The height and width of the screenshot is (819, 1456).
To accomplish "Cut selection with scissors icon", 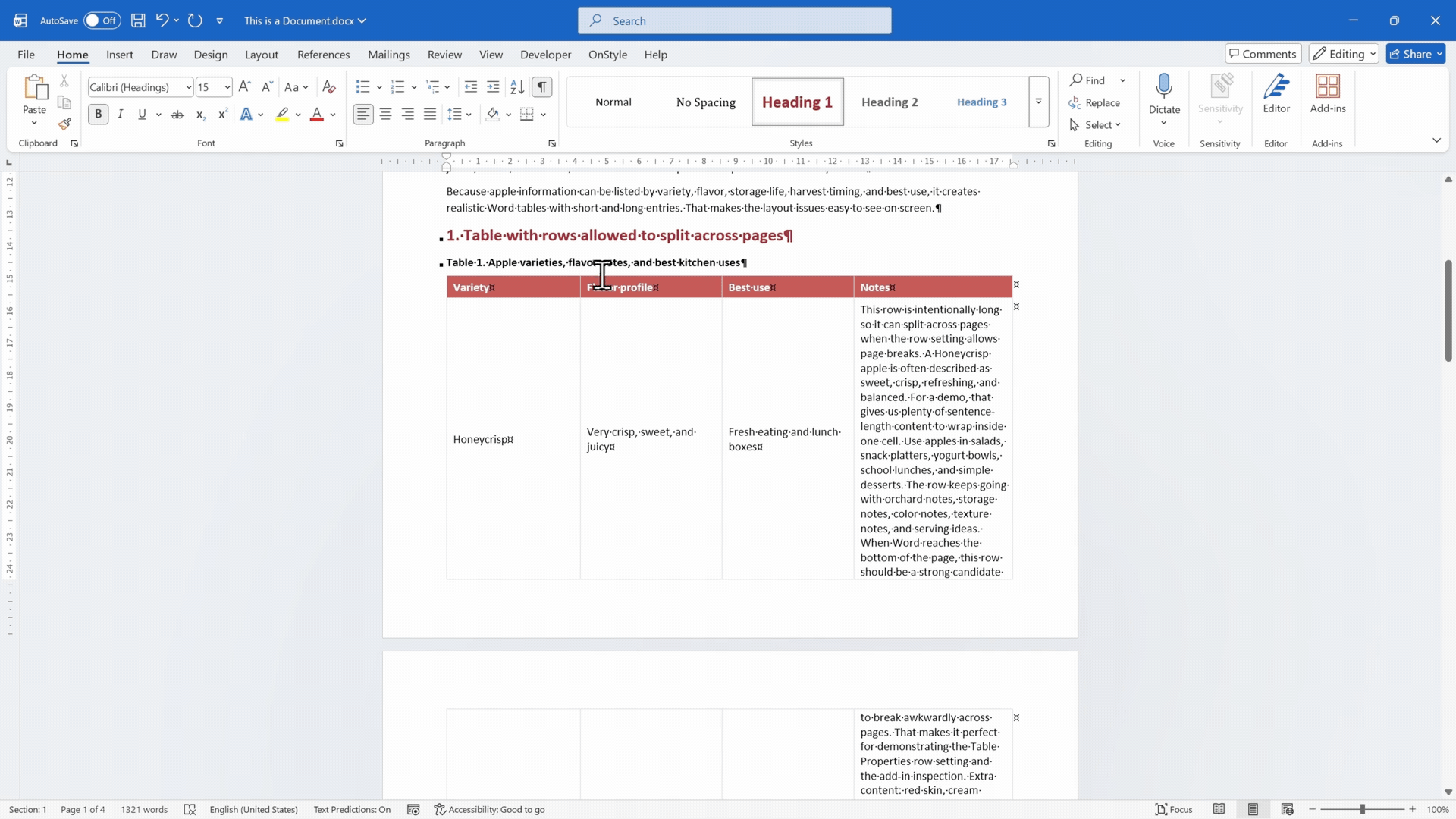I will (64, 80).
